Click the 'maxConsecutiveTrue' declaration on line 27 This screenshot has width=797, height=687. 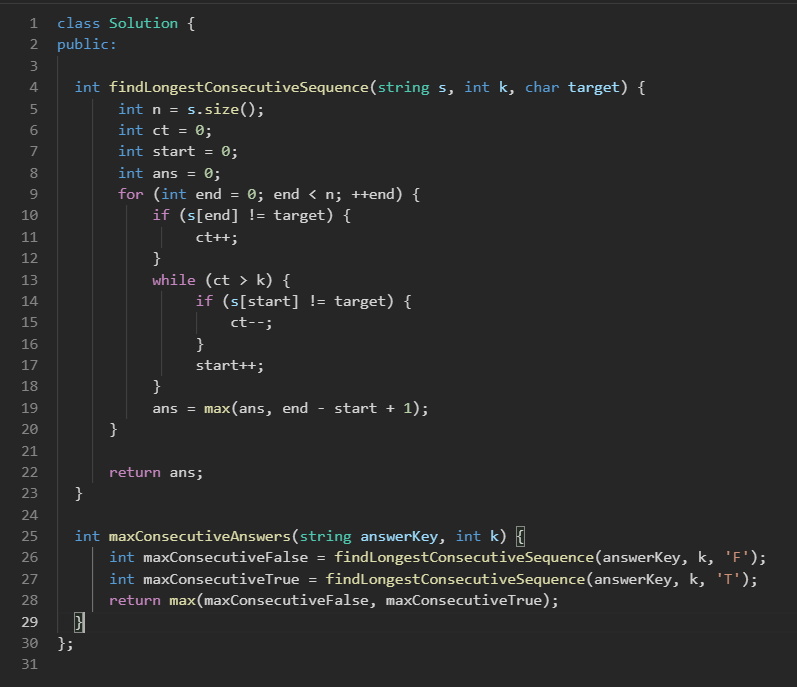tap(221, 580)
